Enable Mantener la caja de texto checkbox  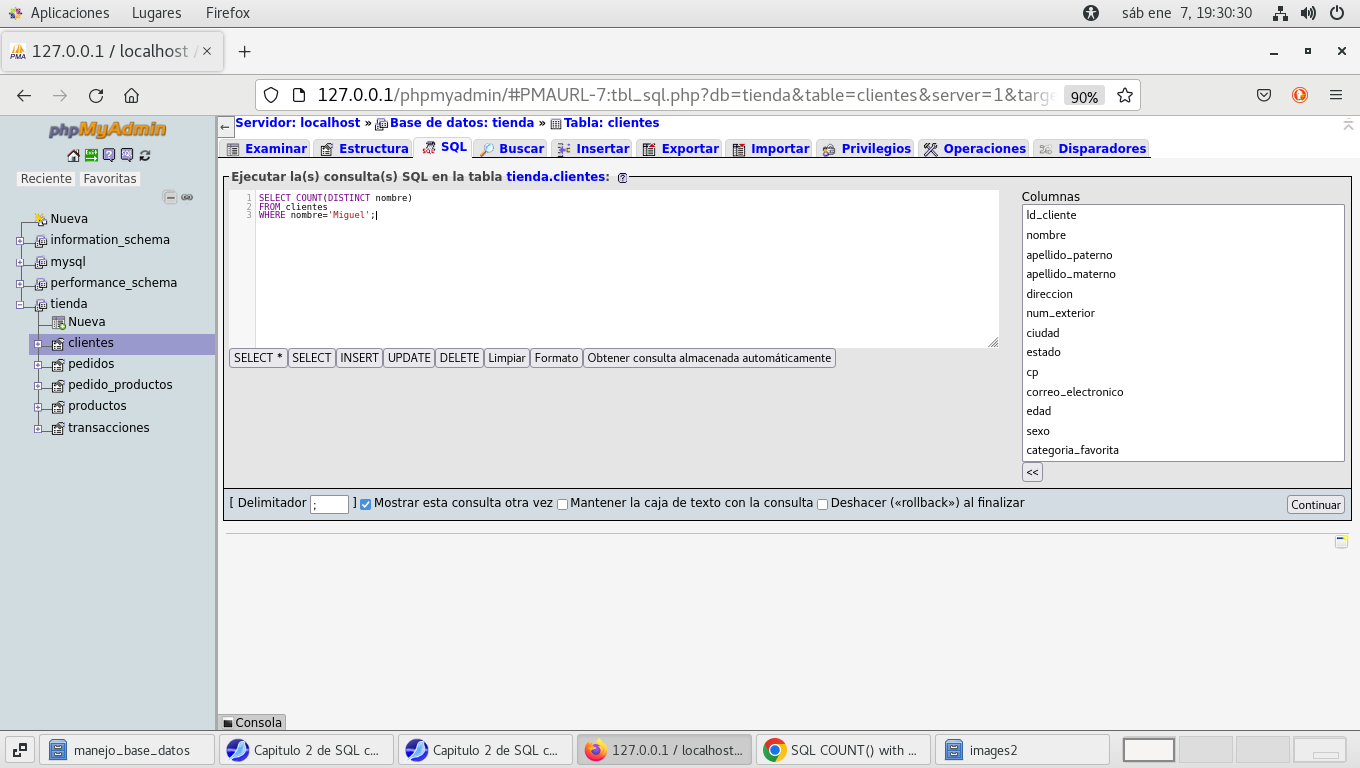562,504
